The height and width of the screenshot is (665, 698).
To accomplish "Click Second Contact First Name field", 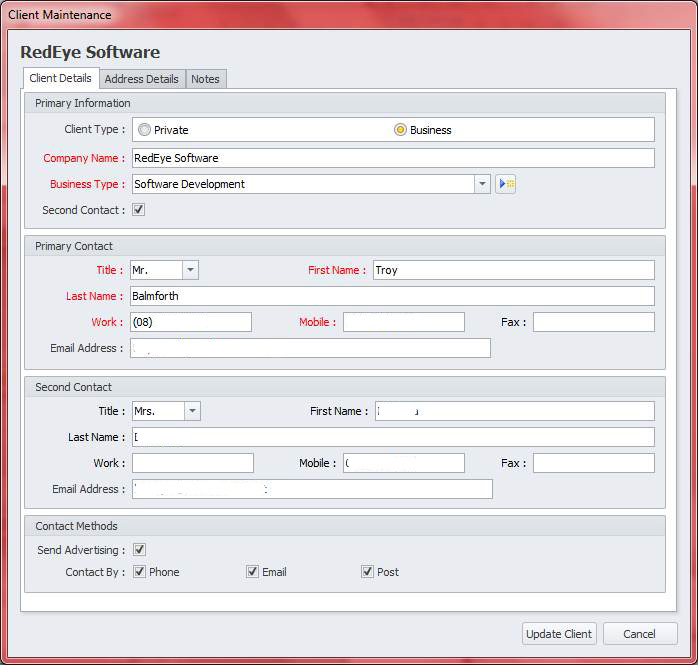I will (515, 411).
